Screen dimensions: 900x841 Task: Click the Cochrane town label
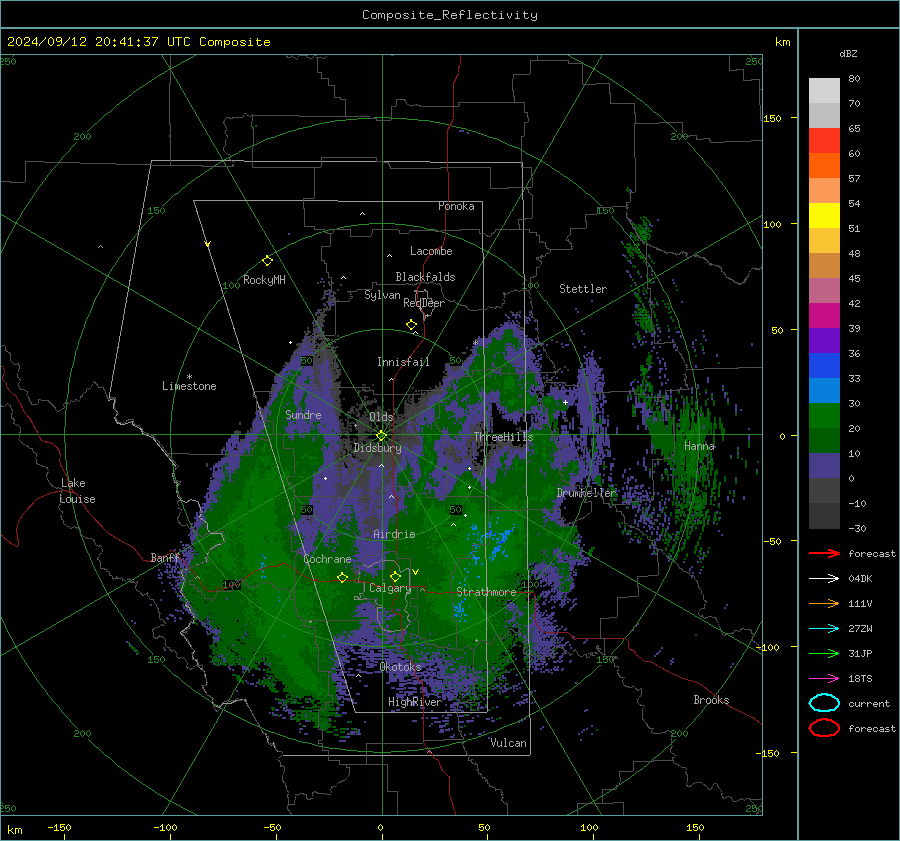click(327, 559)
